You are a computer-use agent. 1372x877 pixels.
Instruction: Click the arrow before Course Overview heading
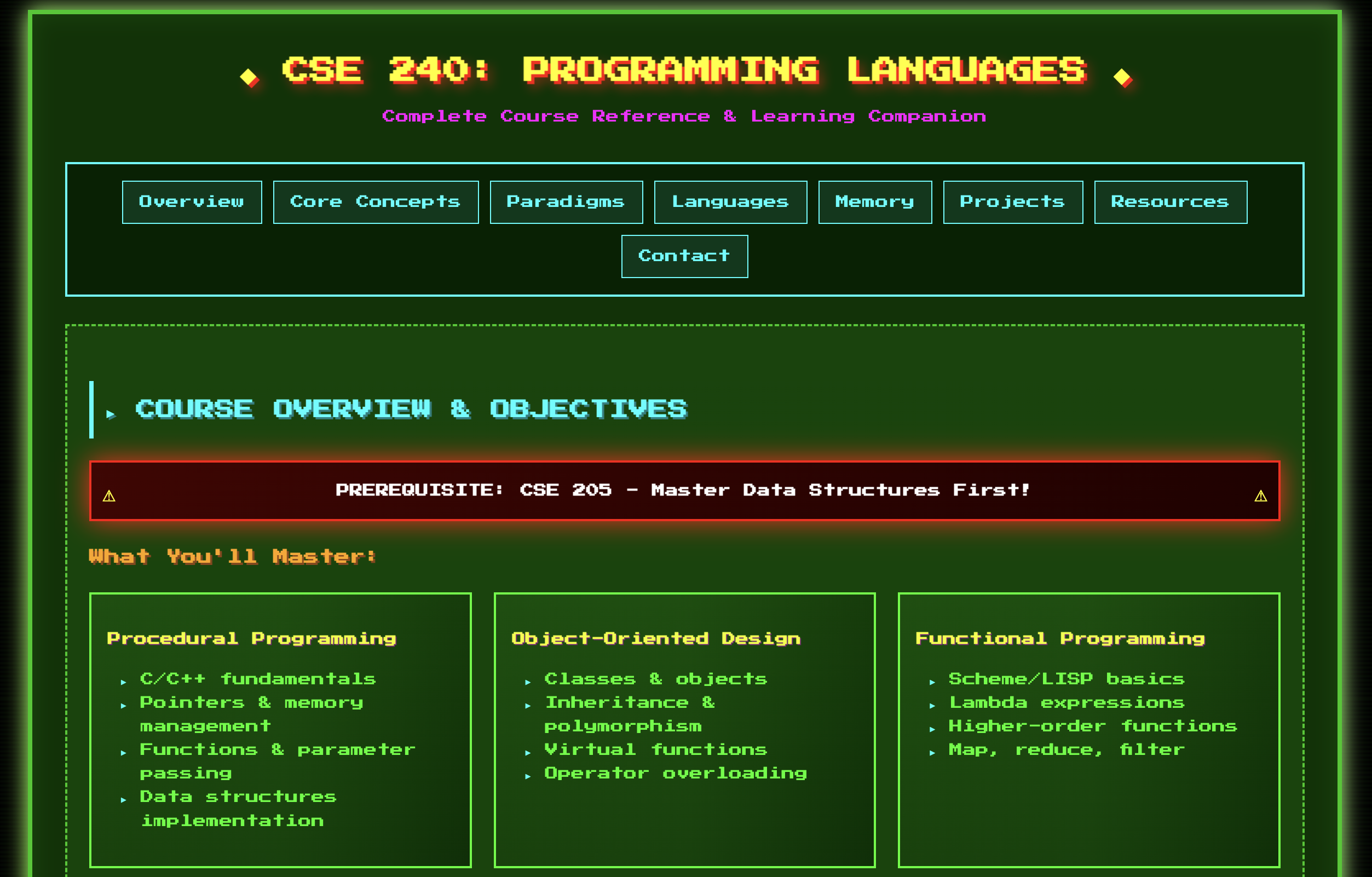111,414
